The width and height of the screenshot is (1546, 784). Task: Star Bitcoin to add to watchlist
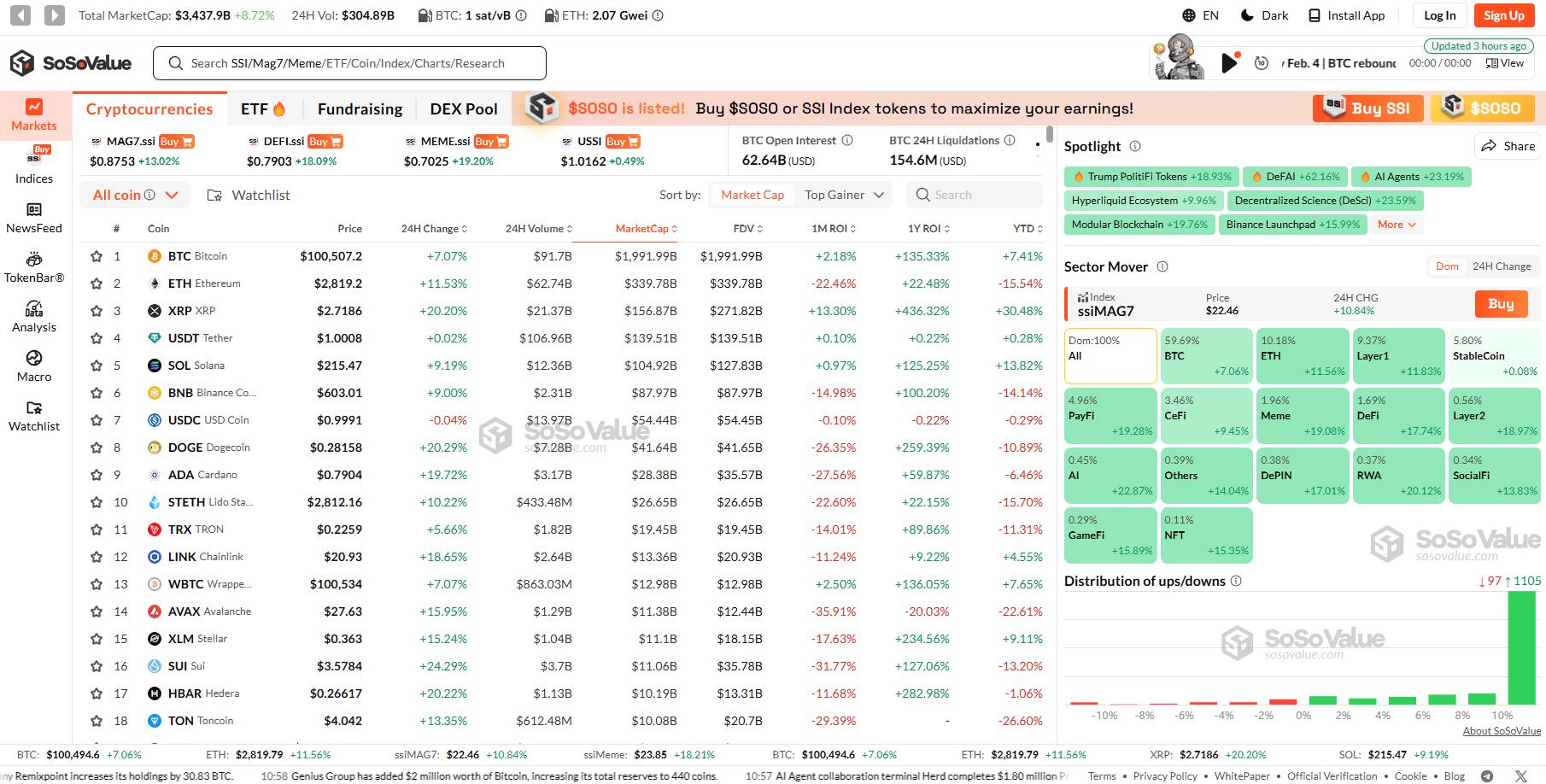(x=97, y=256)
